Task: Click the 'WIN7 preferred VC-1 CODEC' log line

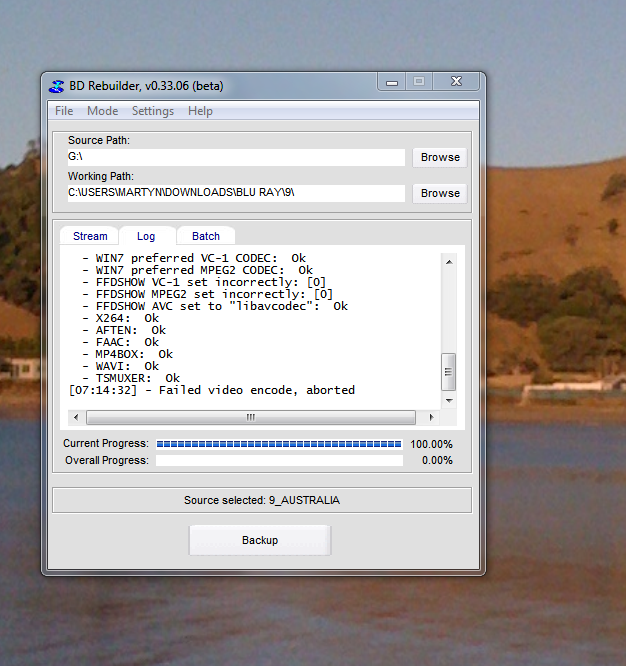Action: (194, 258)
